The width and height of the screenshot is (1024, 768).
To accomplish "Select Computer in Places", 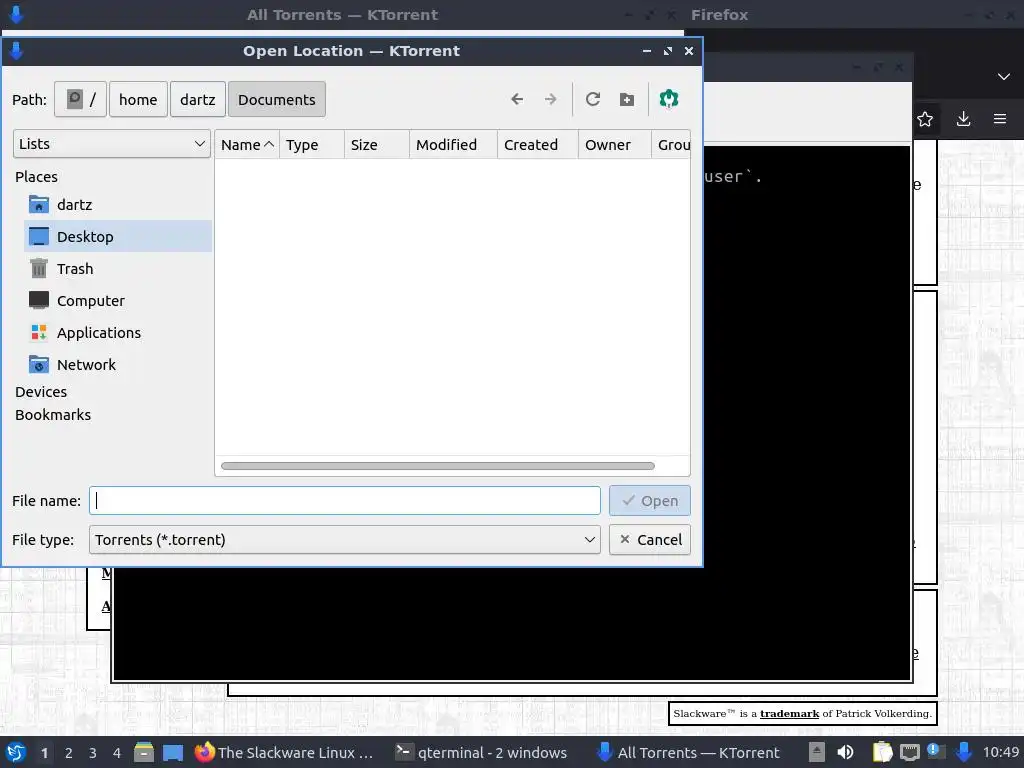I will coord(118,300).
